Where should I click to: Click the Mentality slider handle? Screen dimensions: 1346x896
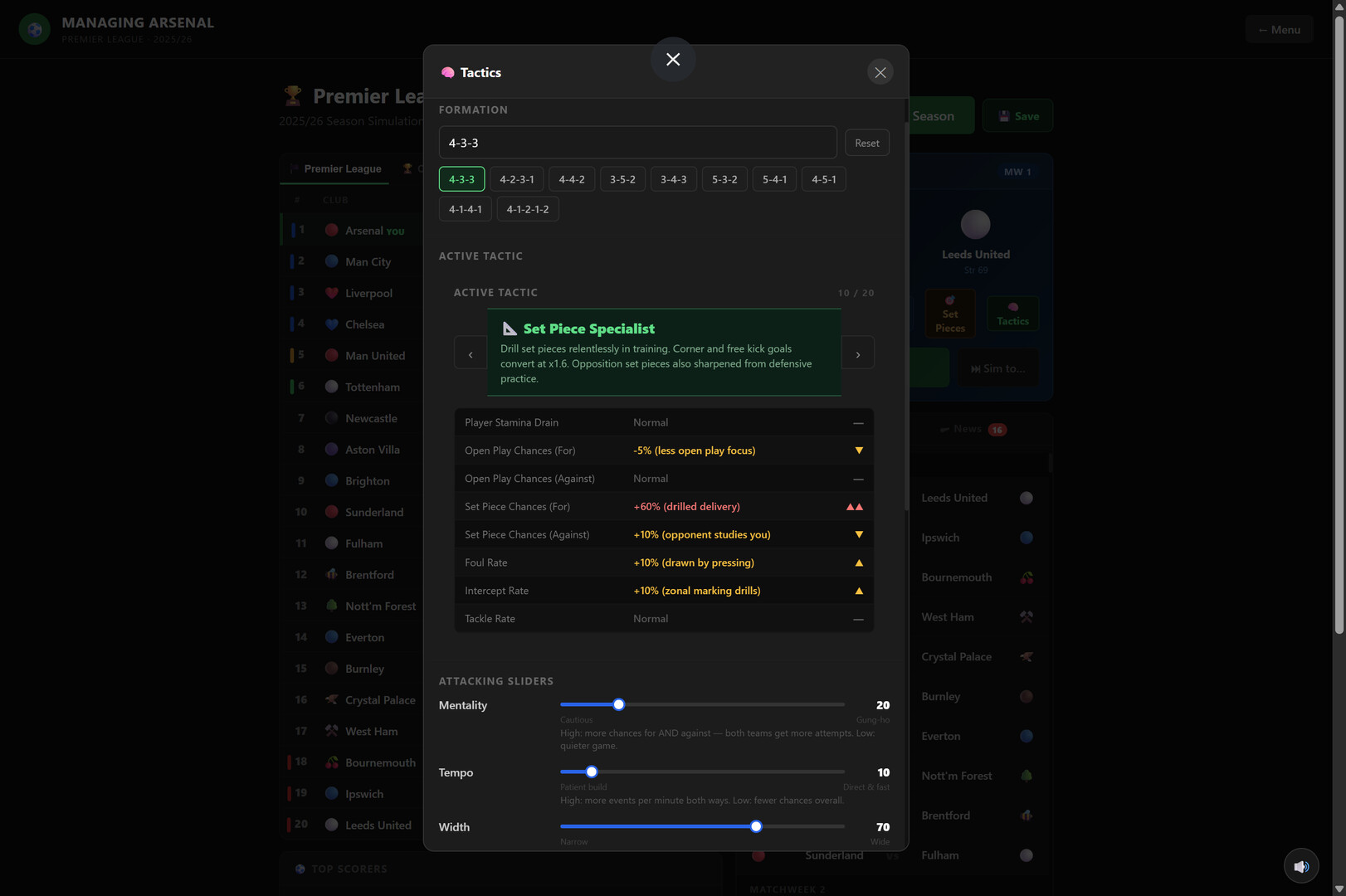(618, 704)
